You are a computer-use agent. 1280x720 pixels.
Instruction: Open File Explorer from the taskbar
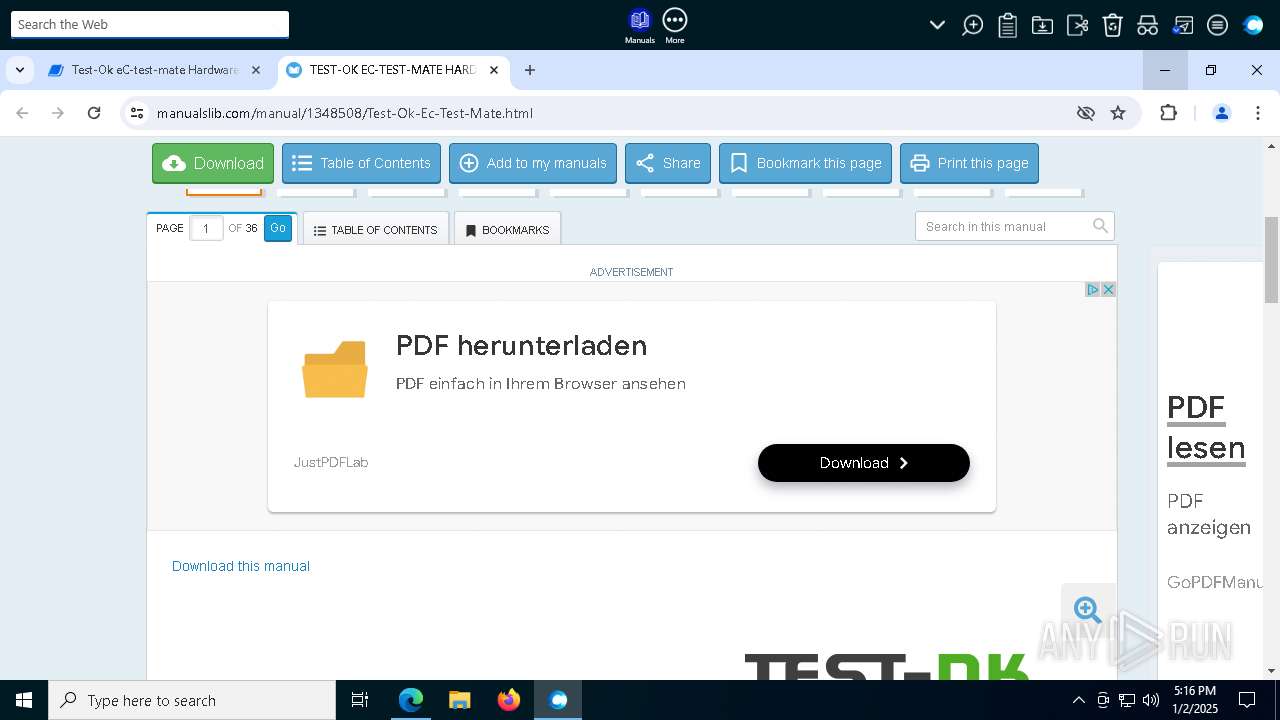pos(459,700)
